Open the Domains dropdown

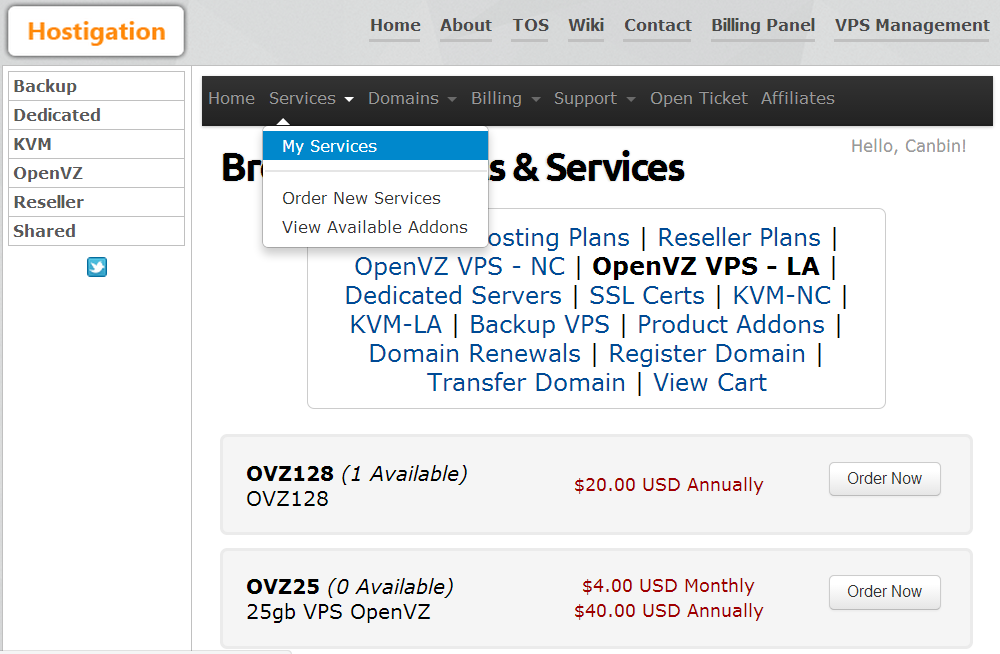tap(412, 98)
